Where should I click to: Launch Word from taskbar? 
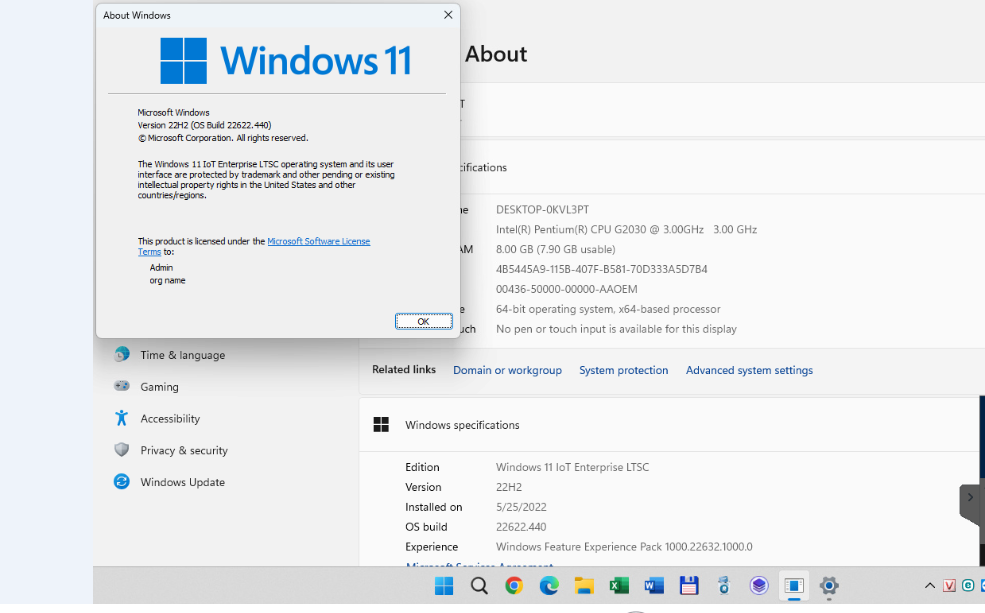(x=654, y=586)
